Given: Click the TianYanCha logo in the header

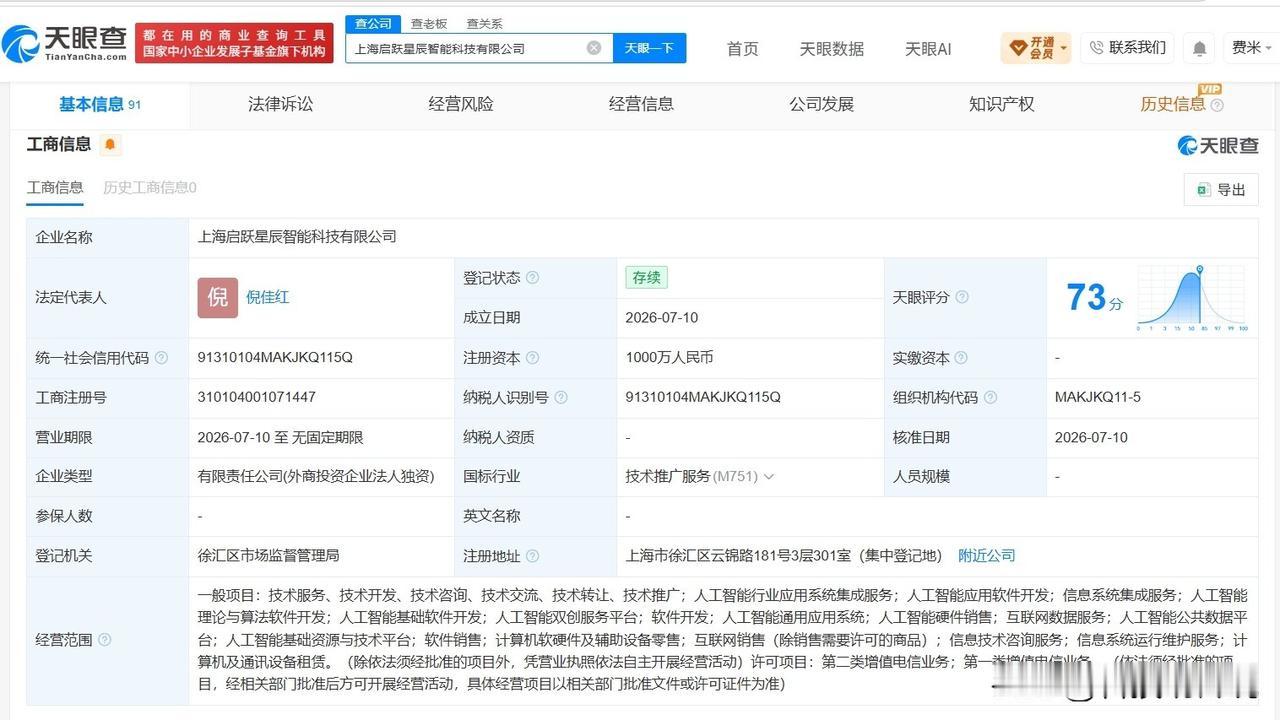Looking at the screenshot, I should 65,43.
